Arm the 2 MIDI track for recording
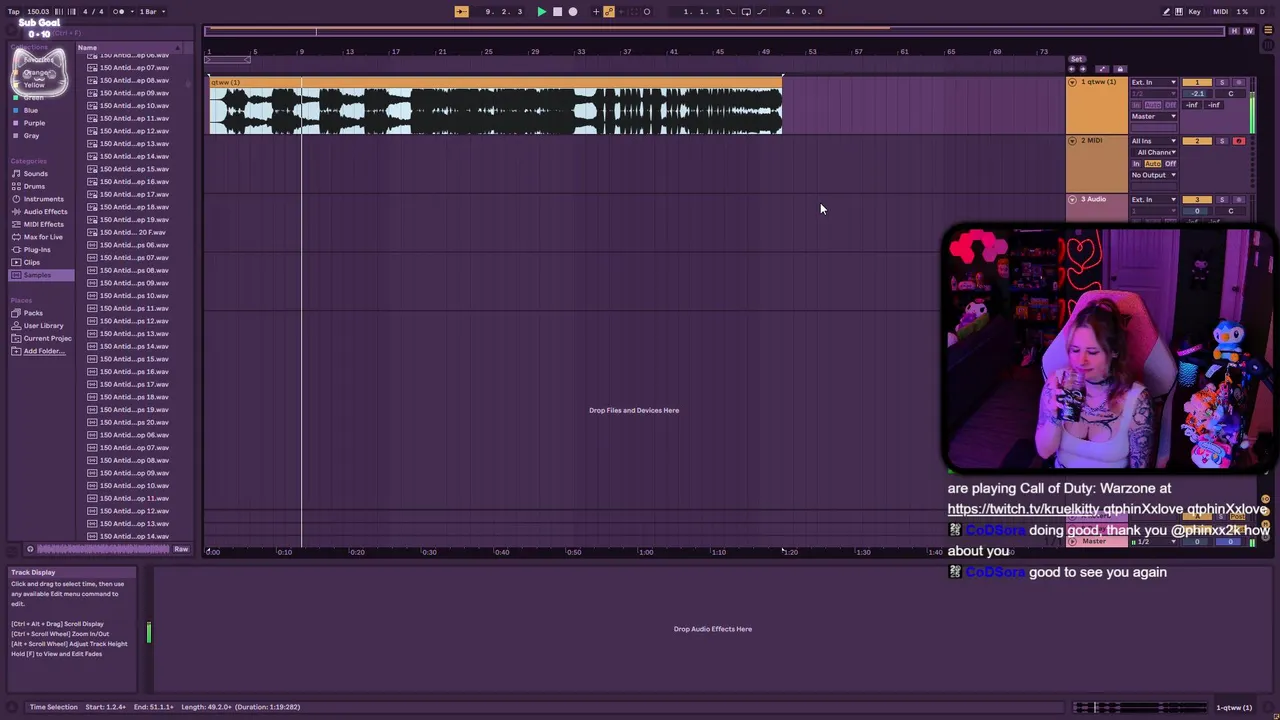1280x720 pixels. pyautogui.click(x=1239, y=141)
